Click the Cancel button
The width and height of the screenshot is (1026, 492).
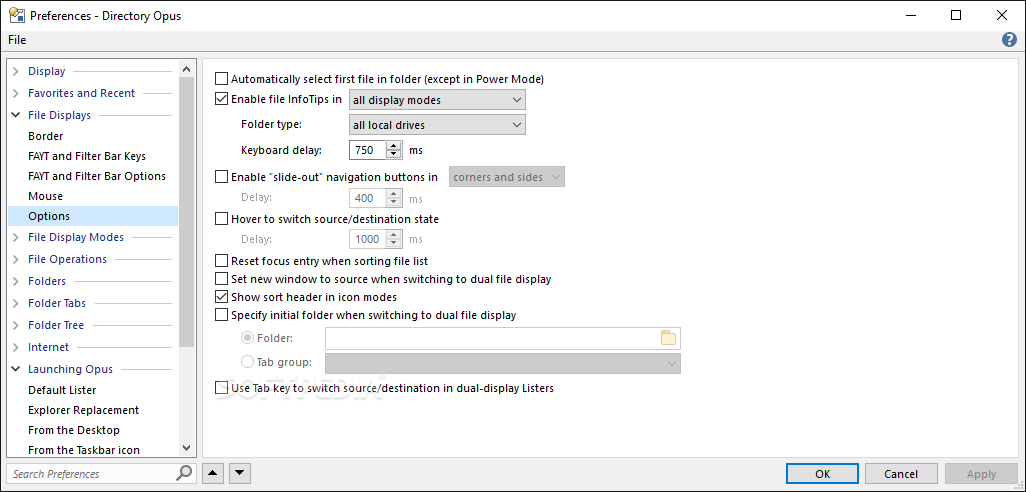901,474
